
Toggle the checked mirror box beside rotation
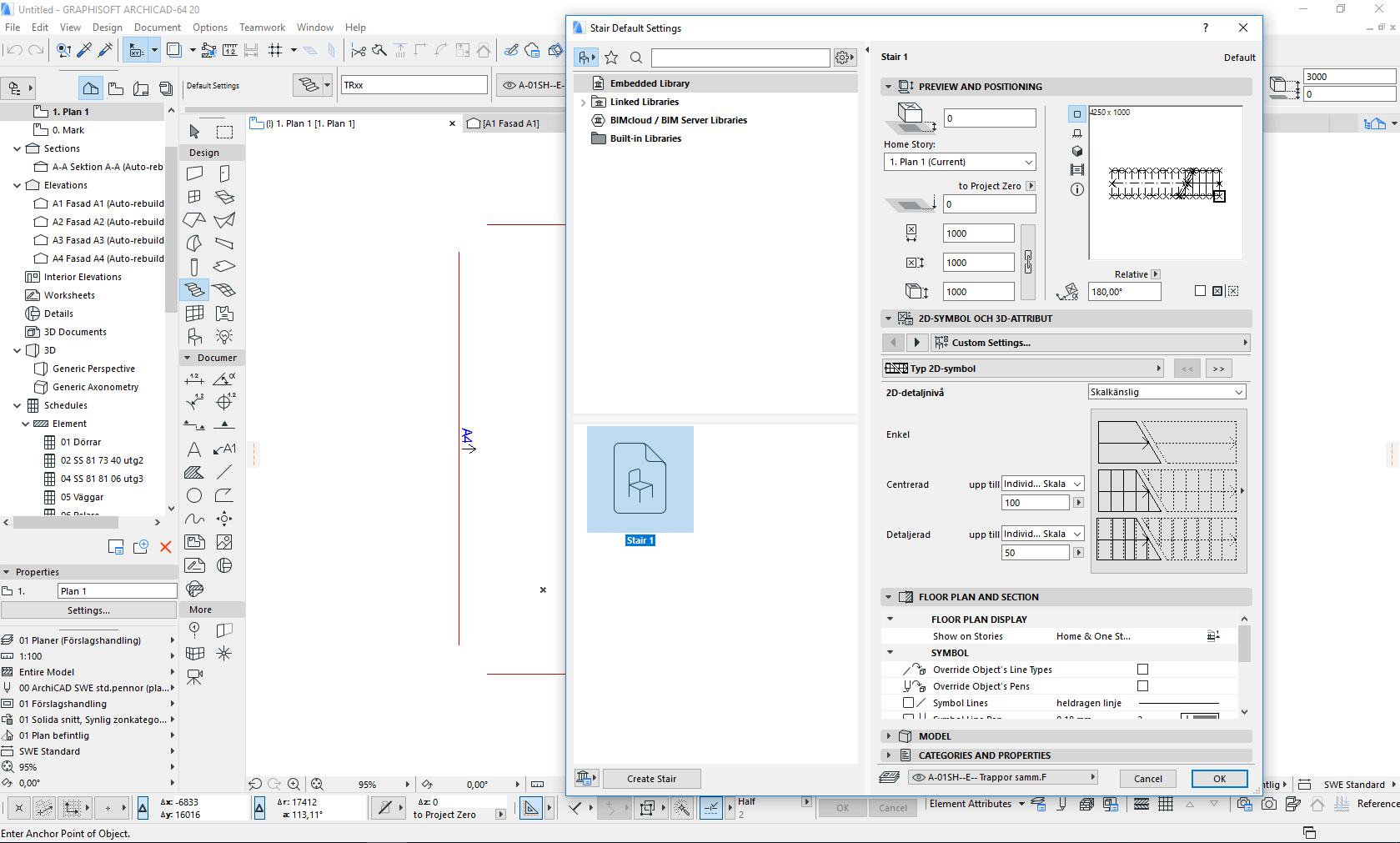pos(1217,291)
